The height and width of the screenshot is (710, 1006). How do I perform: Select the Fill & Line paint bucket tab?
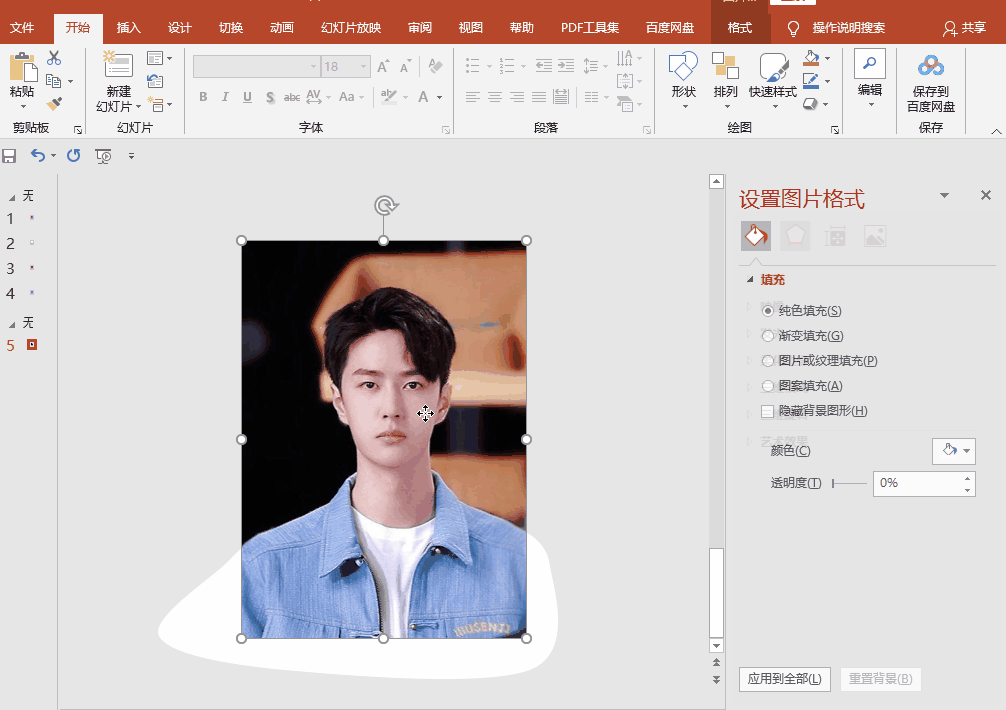click(x=756, y=236)
